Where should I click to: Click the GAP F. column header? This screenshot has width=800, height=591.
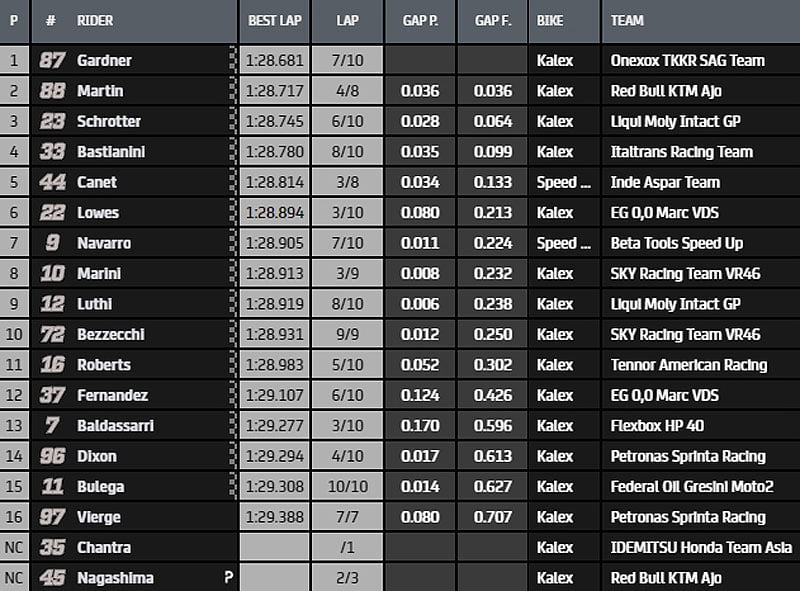pos(493,20)
